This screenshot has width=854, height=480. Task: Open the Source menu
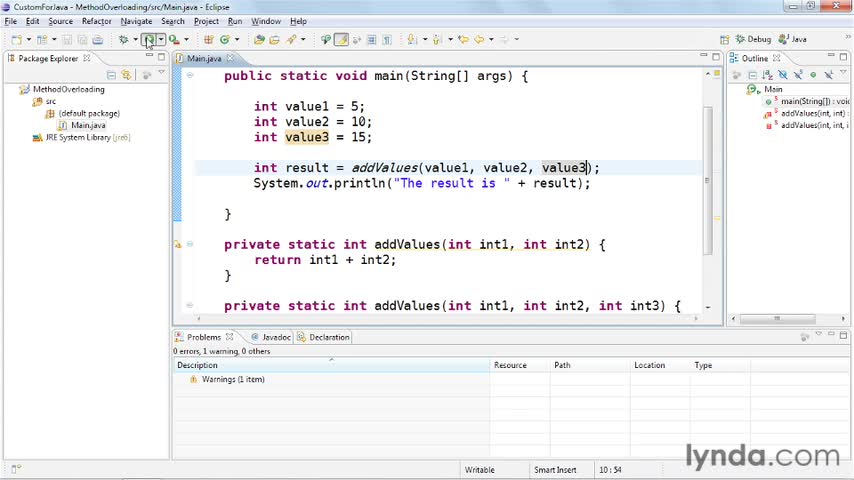coord(60,21)
